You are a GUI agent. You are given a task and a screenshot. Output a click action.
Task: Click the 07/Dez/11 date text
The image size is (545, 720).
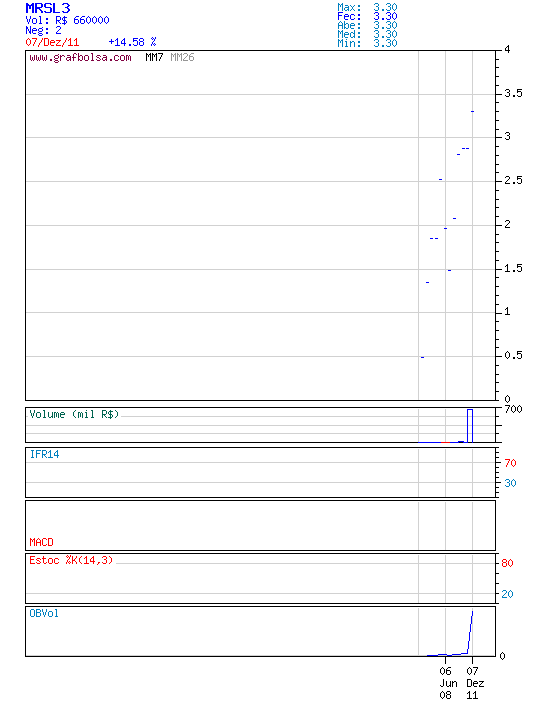(x=52, y=42)
